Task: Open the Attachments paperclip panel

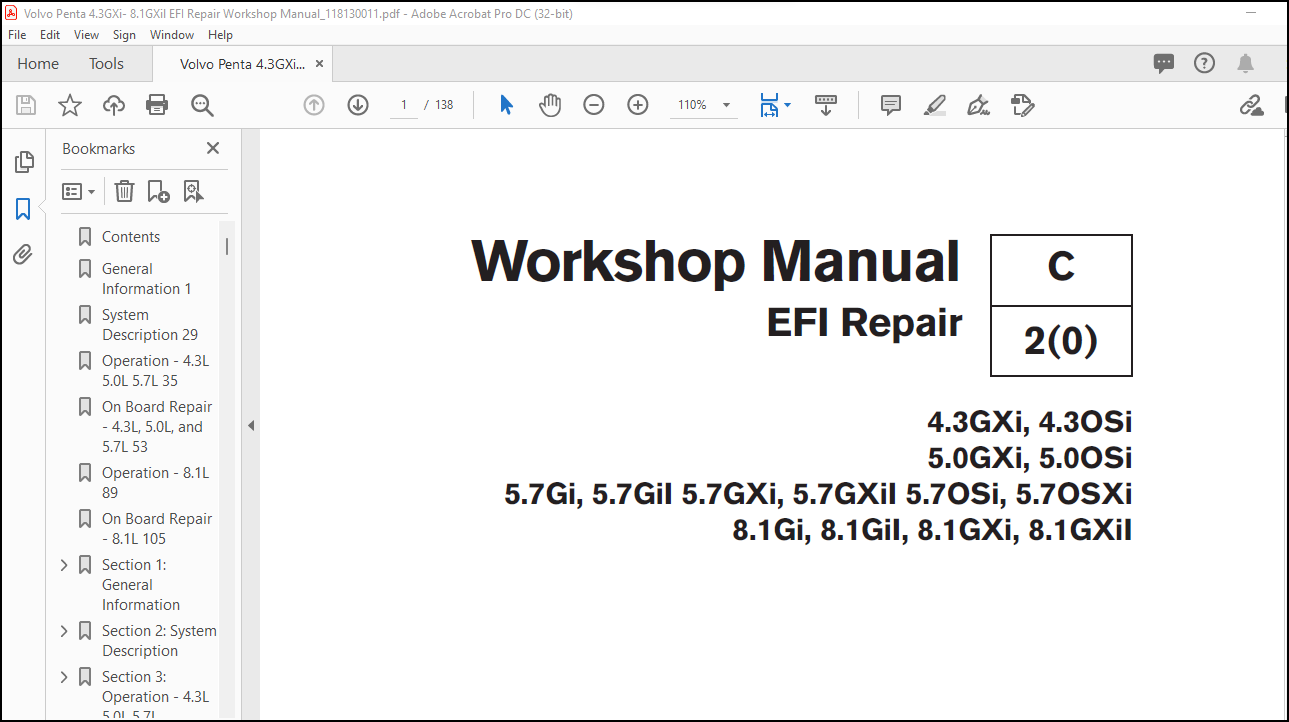Action: (x=23, y=255)
